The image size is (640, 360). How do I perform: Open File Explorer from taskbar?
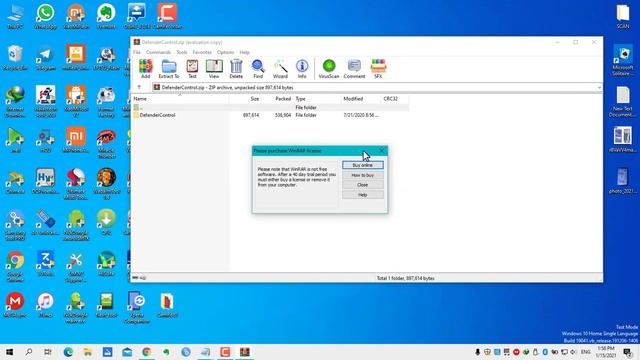point(88,352)
